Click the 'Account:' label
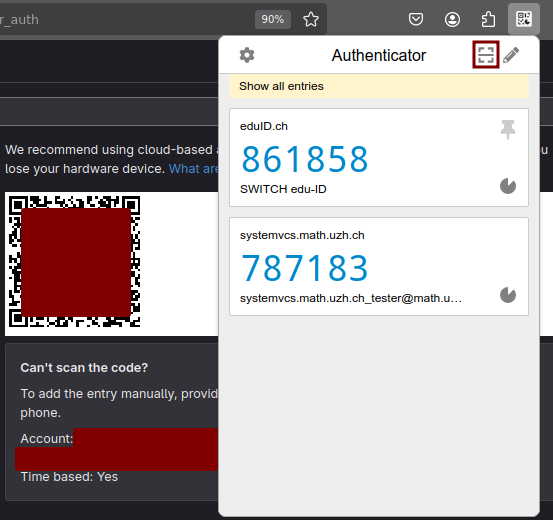The height and width of the screenshot is (520, 553). click(47, 439)
